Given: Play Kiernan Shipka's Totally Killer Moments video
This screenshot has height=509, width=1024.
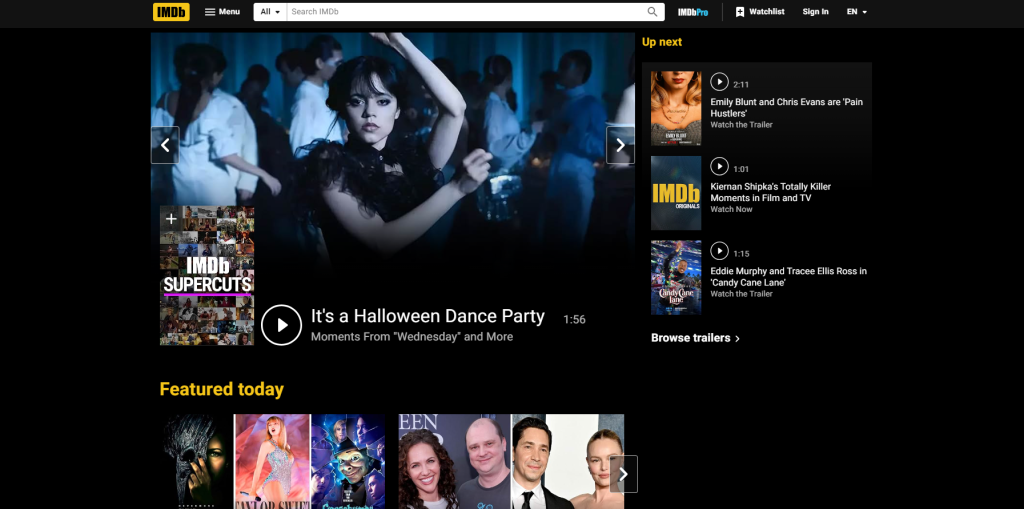Looking at the screenshot, I should (719, 167).
